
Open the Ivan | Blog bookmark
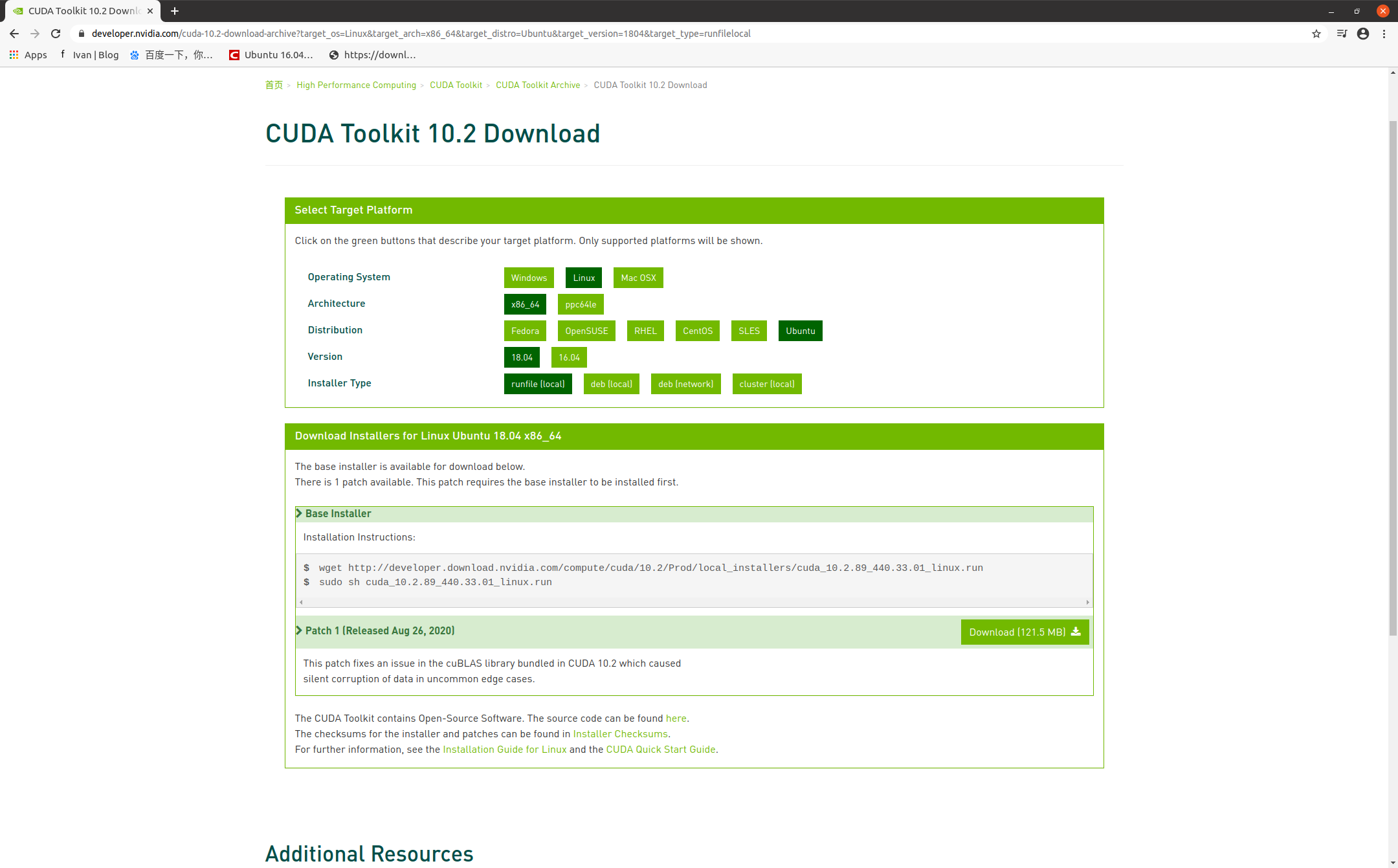point(89,55)
